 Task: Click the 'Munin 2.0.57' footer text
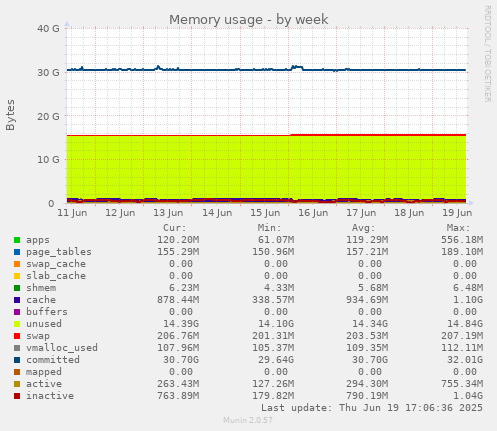pos(248,420)
